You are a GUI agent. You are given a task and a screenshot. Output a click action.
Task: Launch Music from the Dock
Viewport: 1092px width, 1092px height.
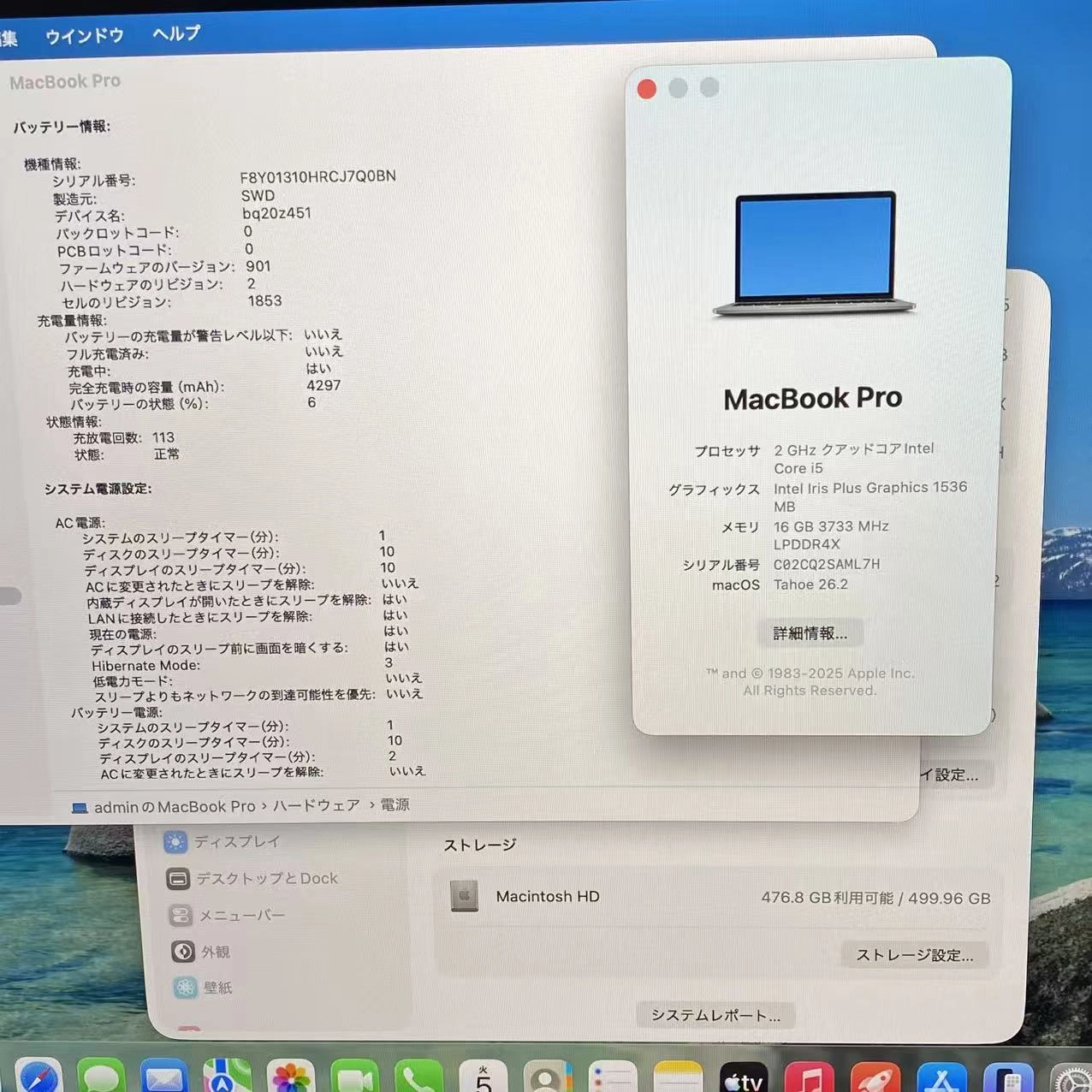(x=809, y=1077)
